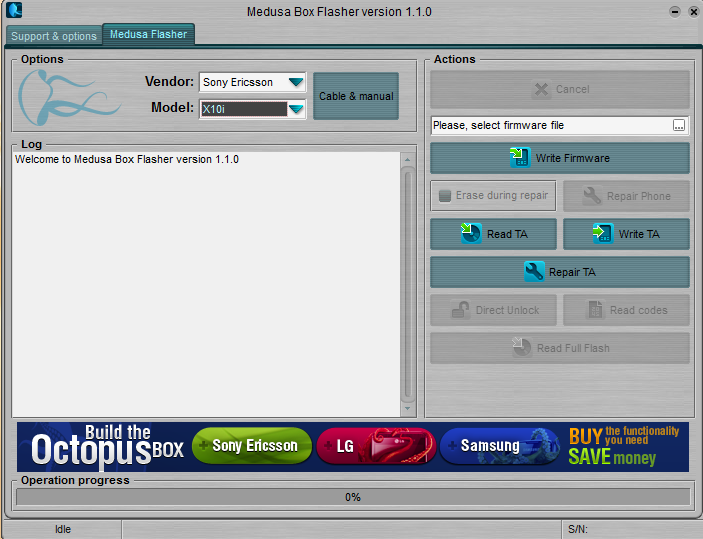Click the Write Firmware button label
This screenshot has width=703, height=539.
coord(573,158)
